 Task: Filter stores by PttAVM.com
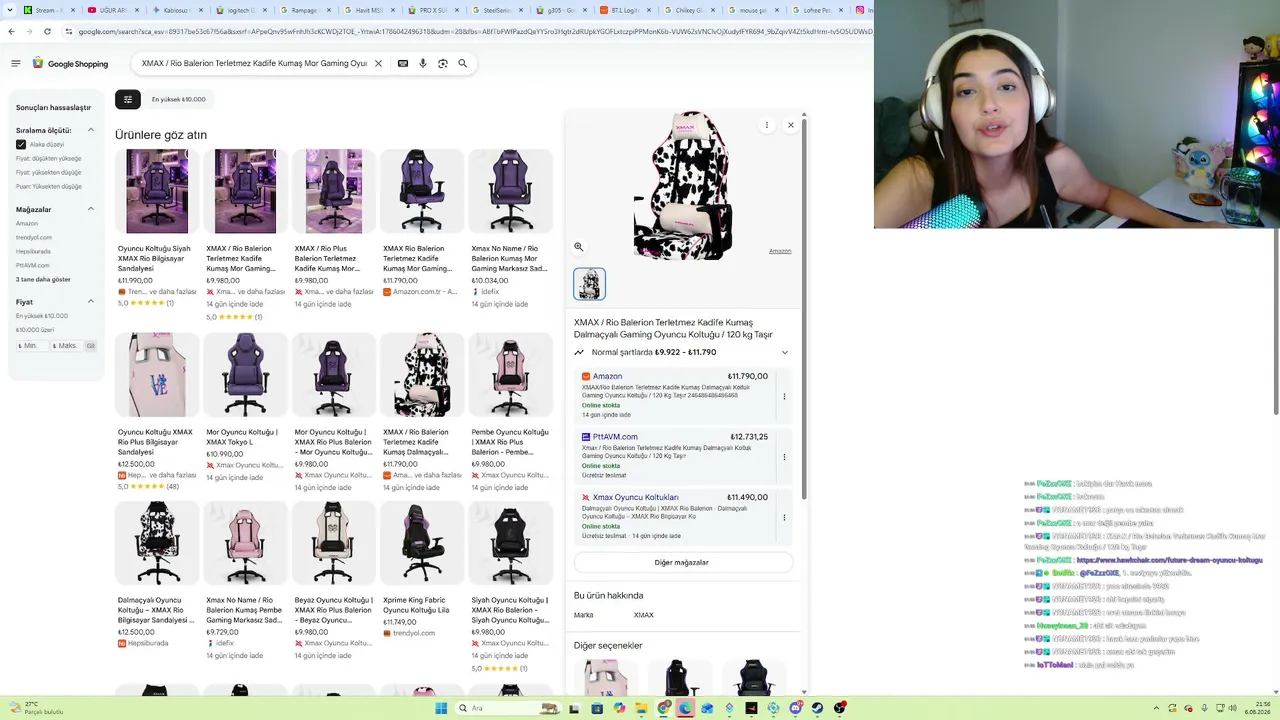click(x=33, y=265)
